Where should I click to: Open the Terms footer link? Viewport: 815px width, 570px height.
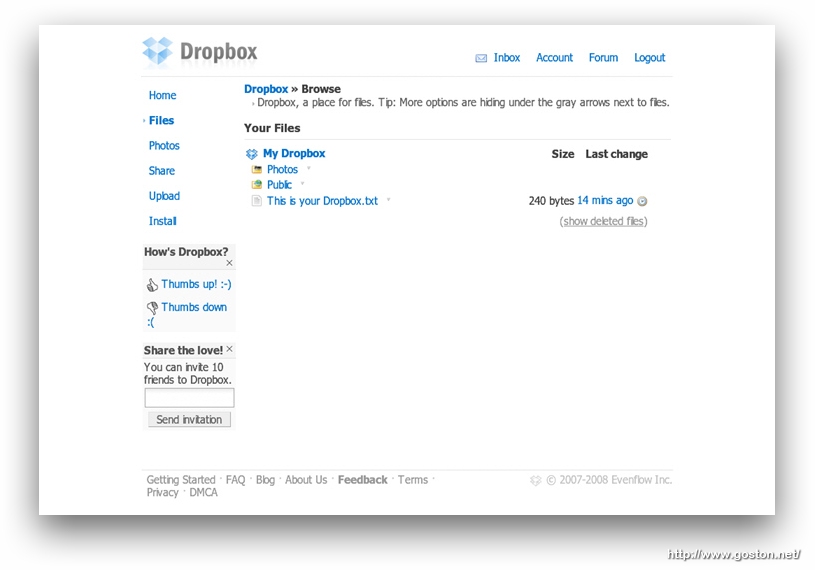tap(413, 480)
